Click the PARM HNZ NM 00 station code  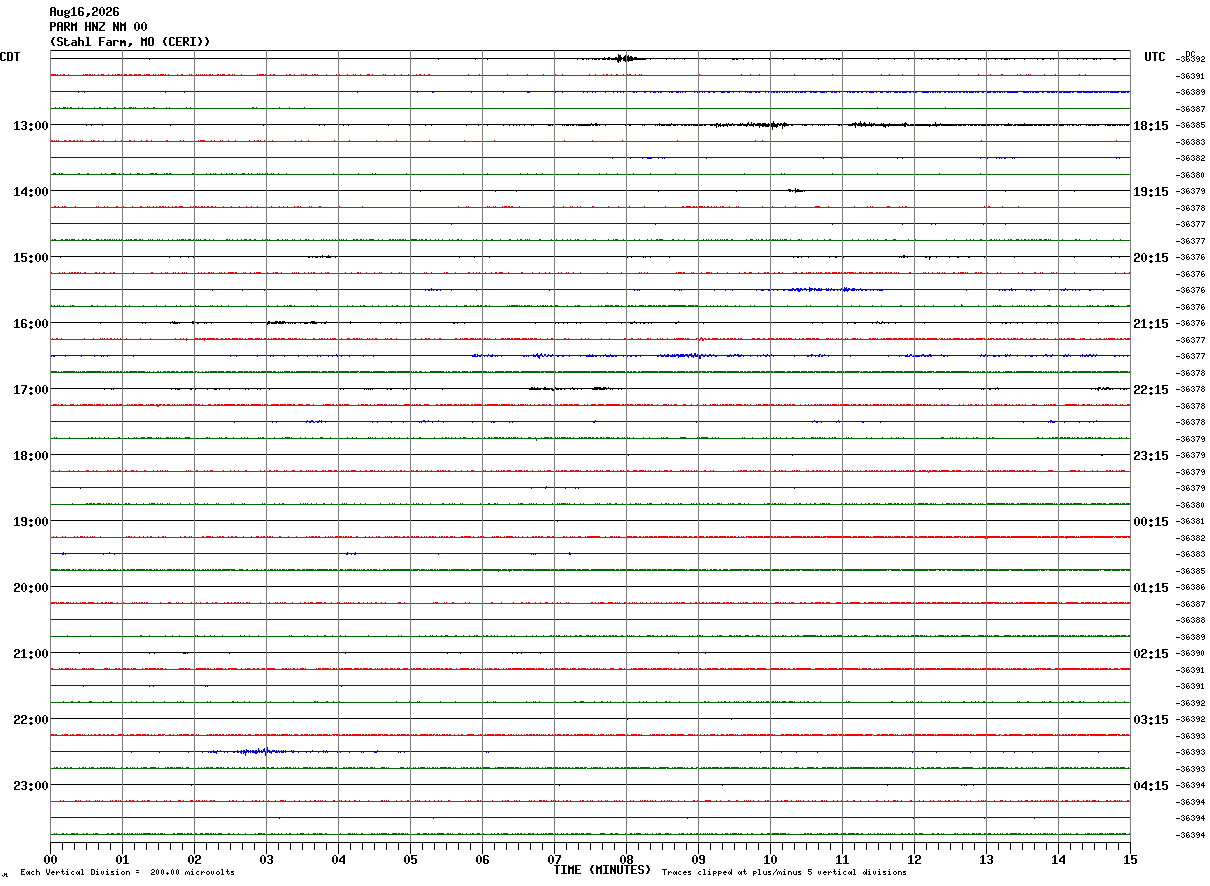coord(98,27)
